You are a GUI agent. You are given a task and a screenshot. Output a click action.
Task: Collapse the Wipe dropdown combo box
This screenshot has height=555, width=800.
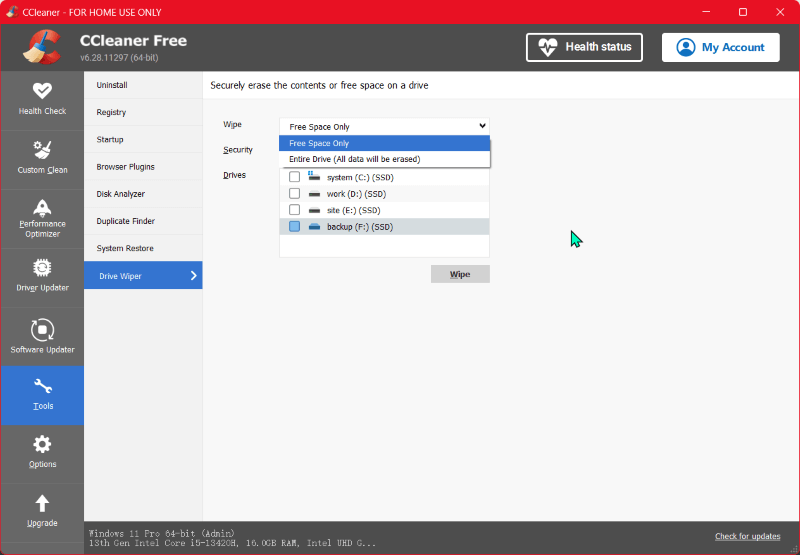coord(384,127)
